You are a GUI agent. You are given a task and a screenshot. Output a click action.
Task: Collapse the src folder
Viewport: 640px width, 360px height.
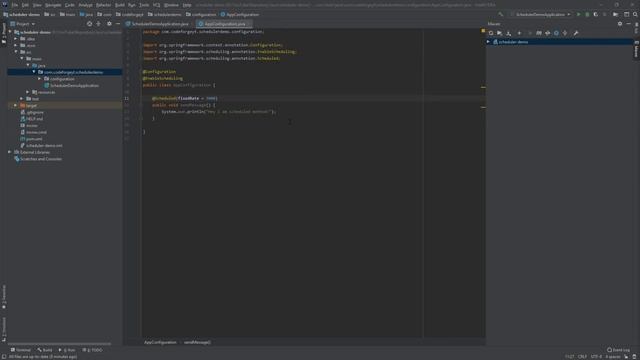[x=16, y=52]
